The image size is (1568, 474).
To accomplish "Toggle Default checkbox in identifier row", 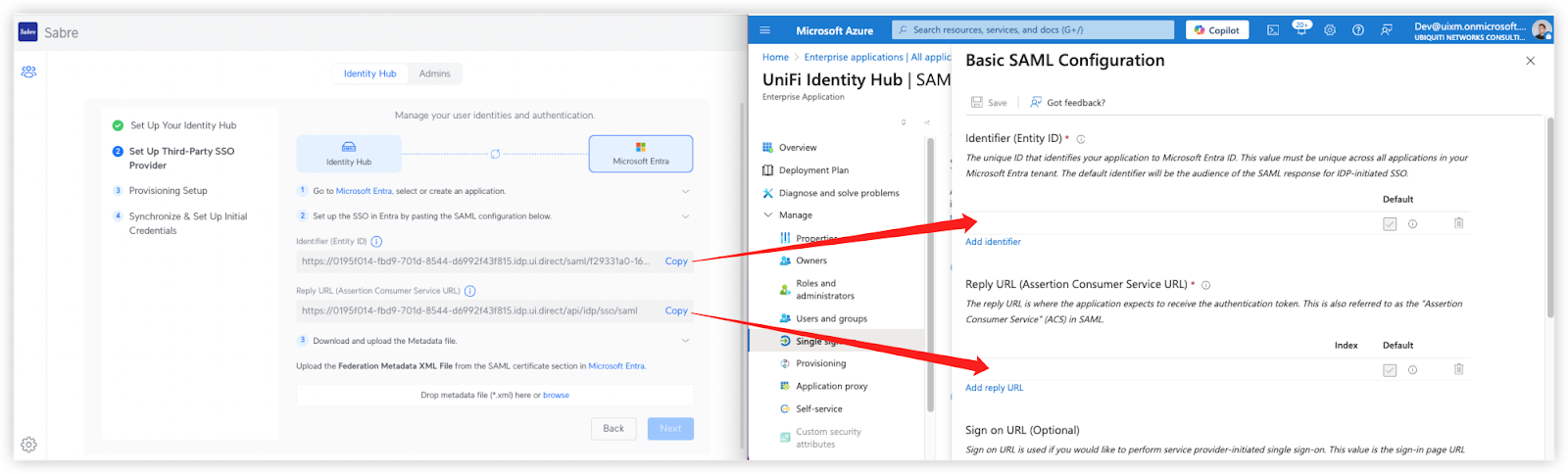I will tap(1390, 224).
